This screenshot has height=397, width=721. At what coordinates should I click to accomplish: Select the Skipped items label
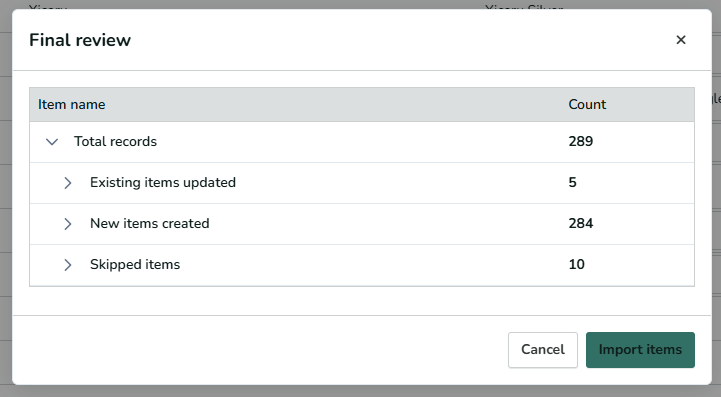tap(135, 265)
